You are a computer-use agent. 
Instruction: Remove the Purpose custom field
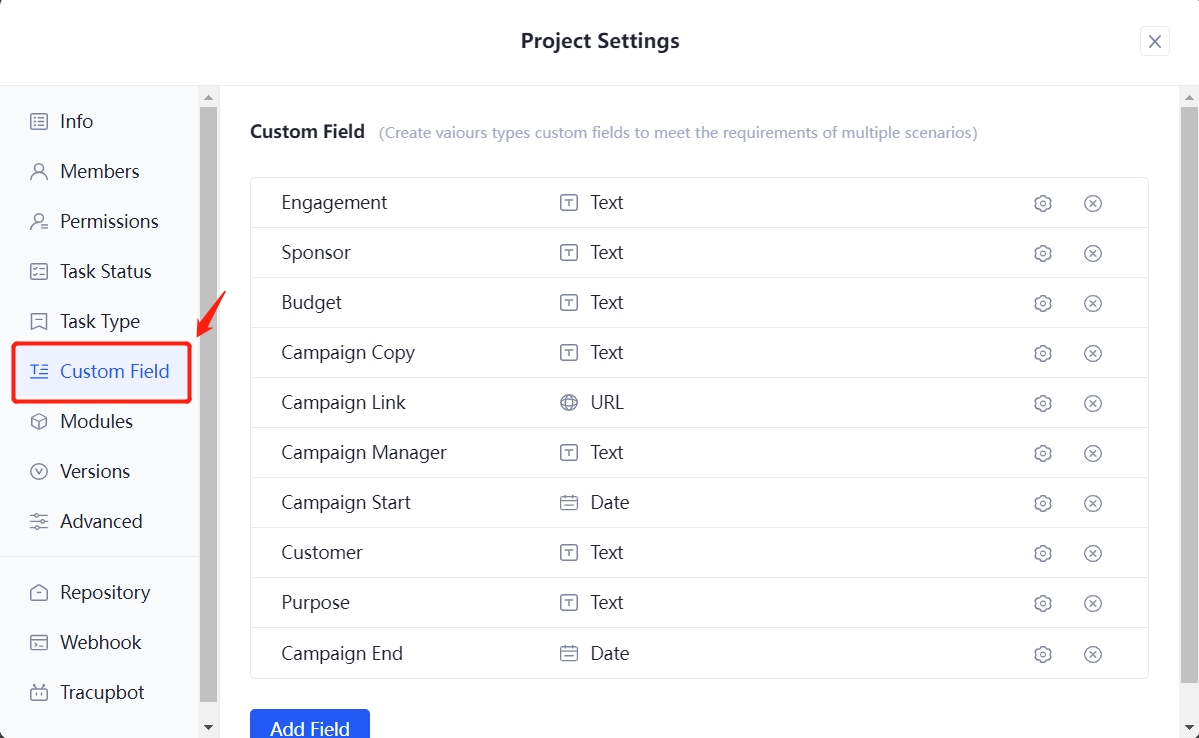point(1093,603)
